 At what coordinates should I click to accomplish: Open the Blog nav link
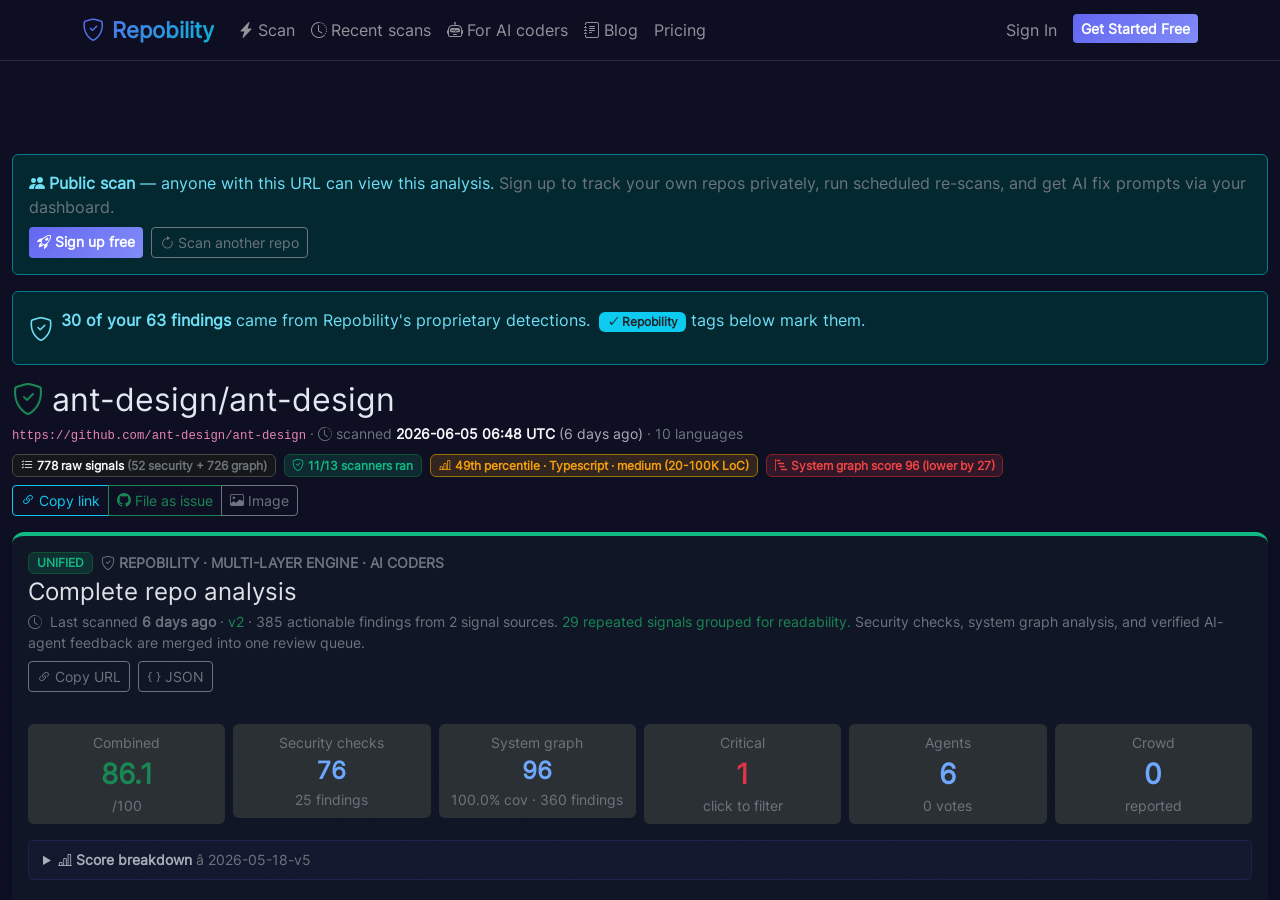pyautogui.click(x=611, y=30)
